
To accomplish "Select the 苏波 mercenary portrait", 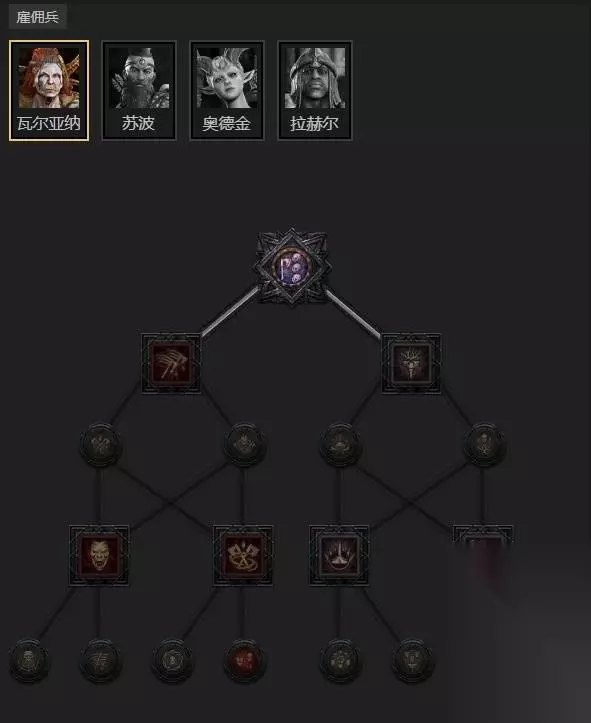I will [x=139, y=90].
